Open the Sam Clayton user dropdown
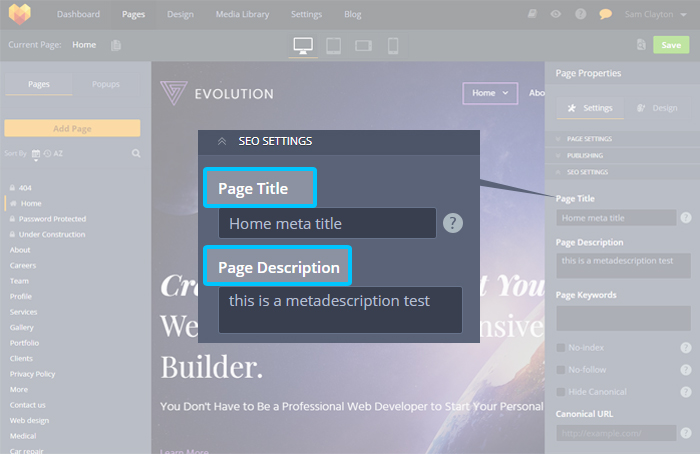 point(655,14)
